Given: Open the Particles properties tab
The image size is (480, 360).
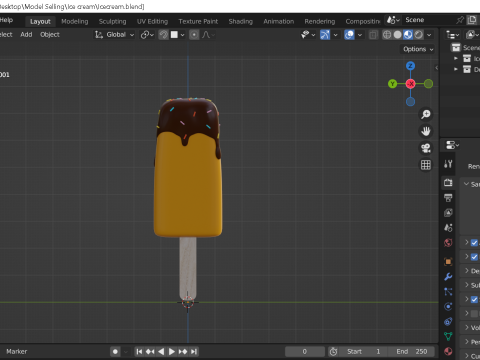Looking at the screenshot, I should click(448, 292).
